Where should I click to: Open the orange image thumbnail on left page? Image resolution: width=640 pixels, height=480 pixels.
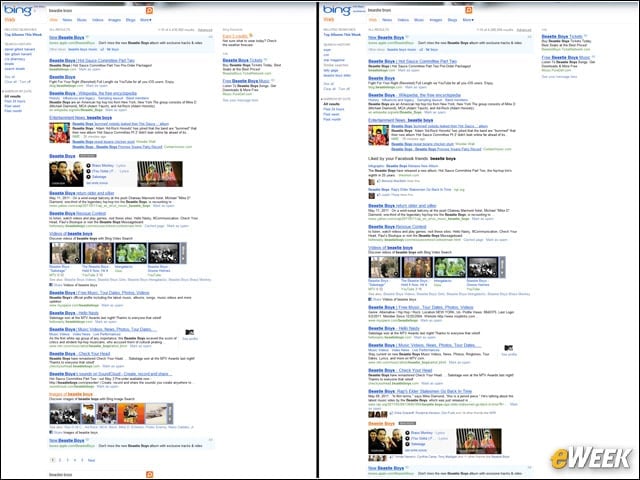(131, 413)
